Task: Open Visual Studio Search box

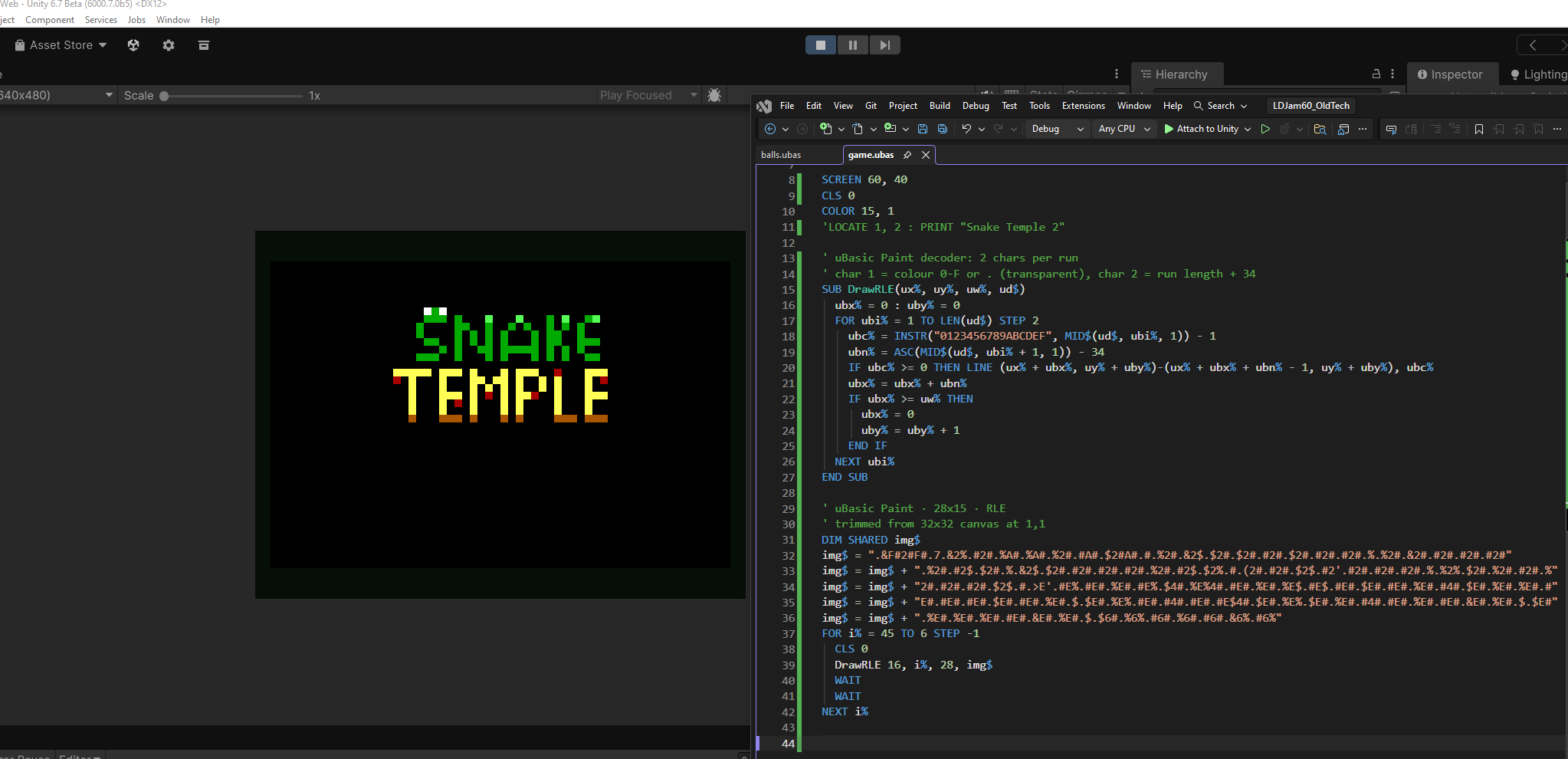Action: [1220, 106]
